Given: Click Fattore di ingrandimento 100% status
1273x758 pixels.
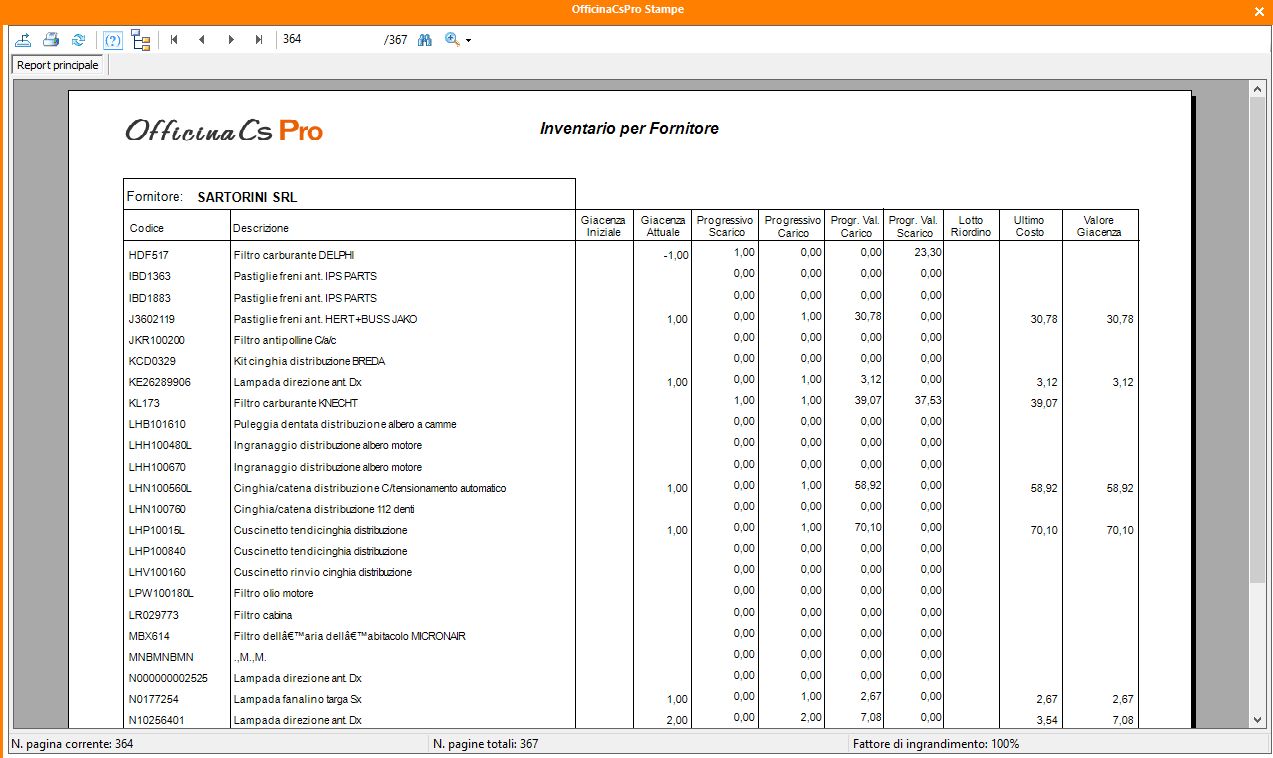Looking at the screenshot, I should [x=936, y=744].
